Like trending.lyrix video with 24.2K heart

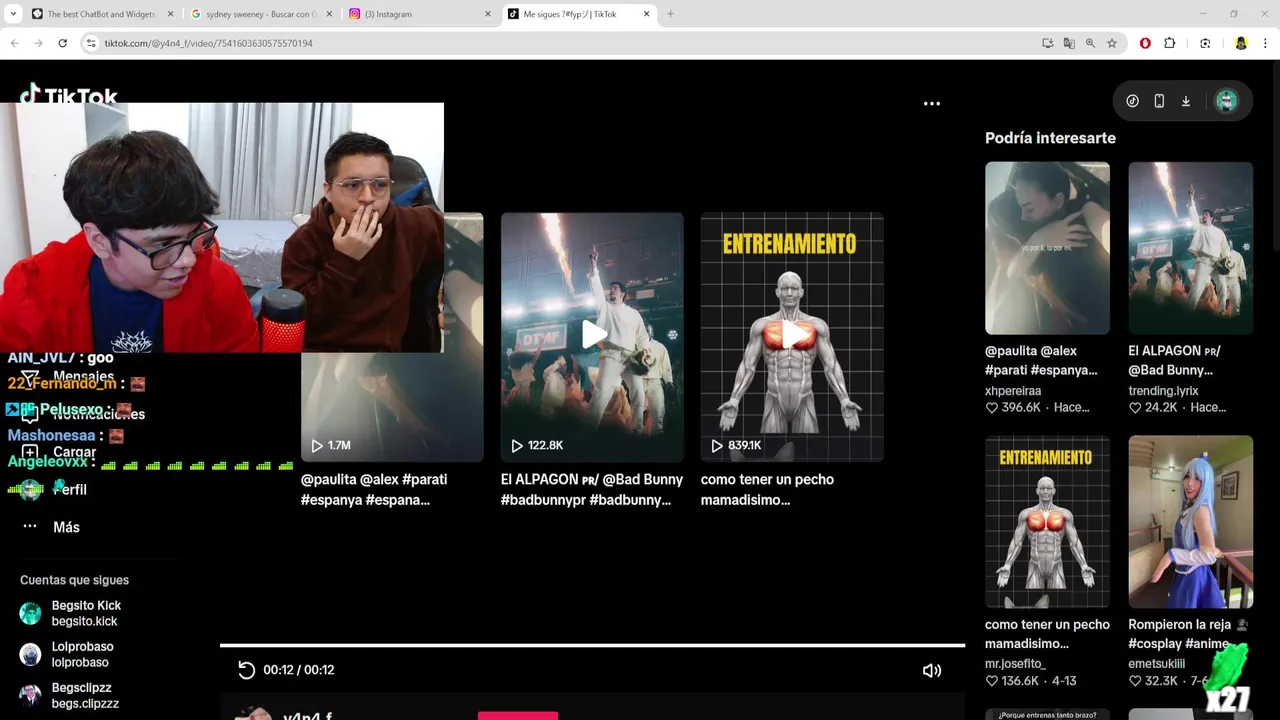[1135, 408]
